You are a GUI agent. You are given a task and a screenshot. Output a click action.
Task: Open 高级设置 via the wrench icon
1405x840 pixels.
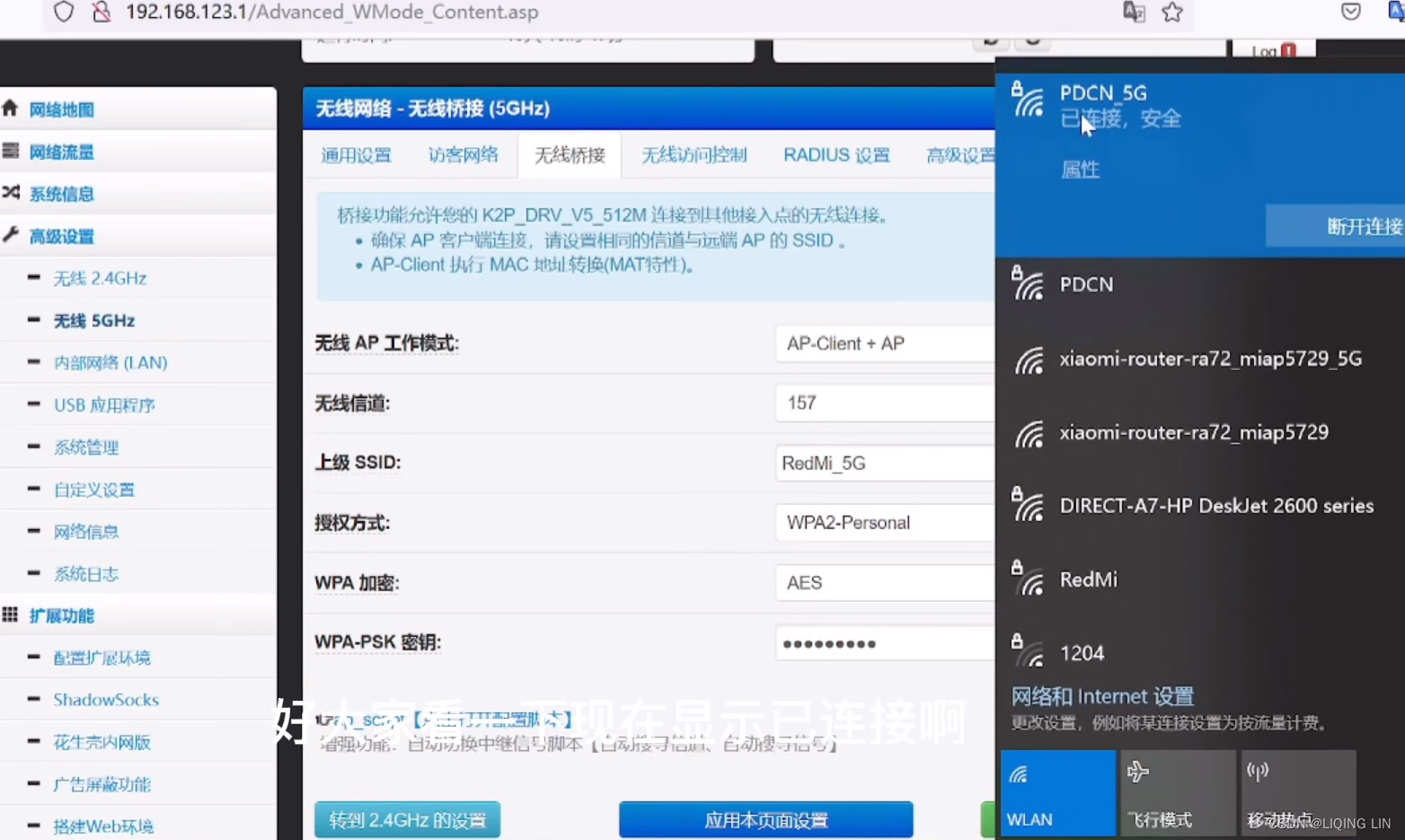click(x=12, y=235)
